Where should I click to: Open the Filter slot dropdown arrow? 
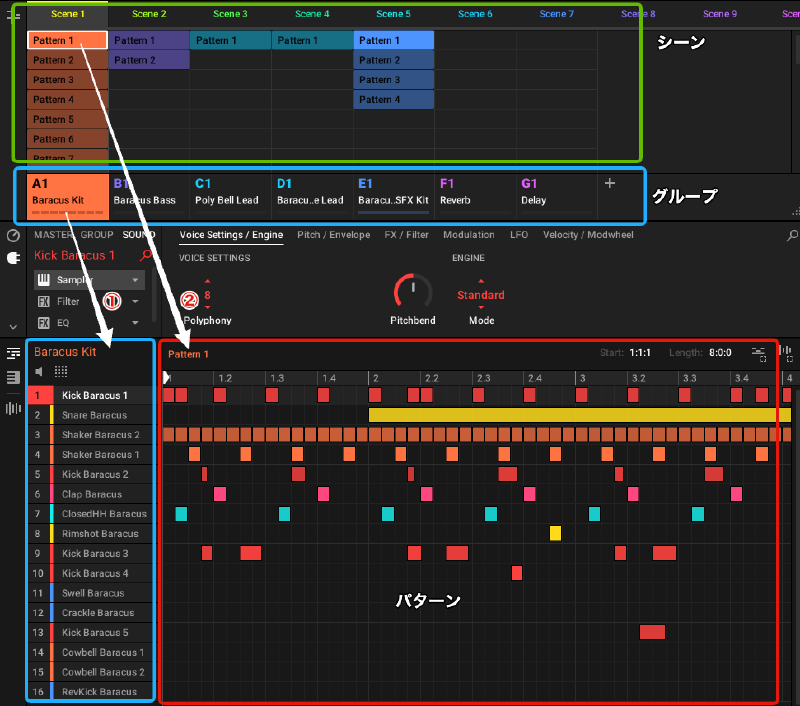pyautogui.click(x=135, y=301)
